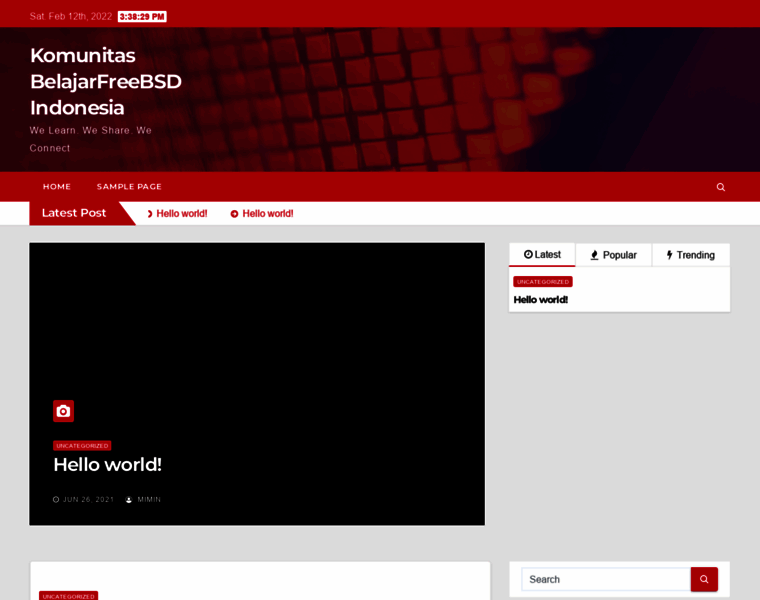Viewport: 760px width, 600px height.
Task: Open second Hello world! ticker link
Action: coord(268,214)
